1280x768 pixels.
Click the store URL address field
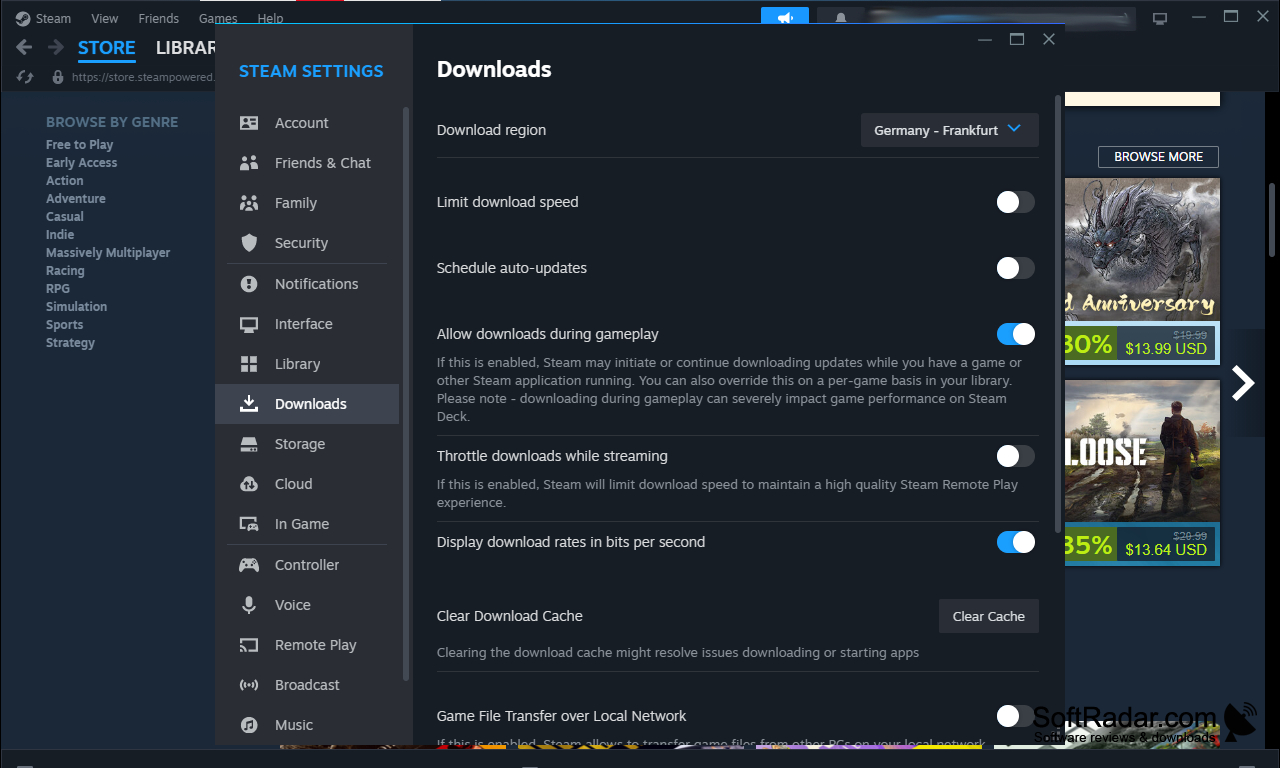coord(142,77)
